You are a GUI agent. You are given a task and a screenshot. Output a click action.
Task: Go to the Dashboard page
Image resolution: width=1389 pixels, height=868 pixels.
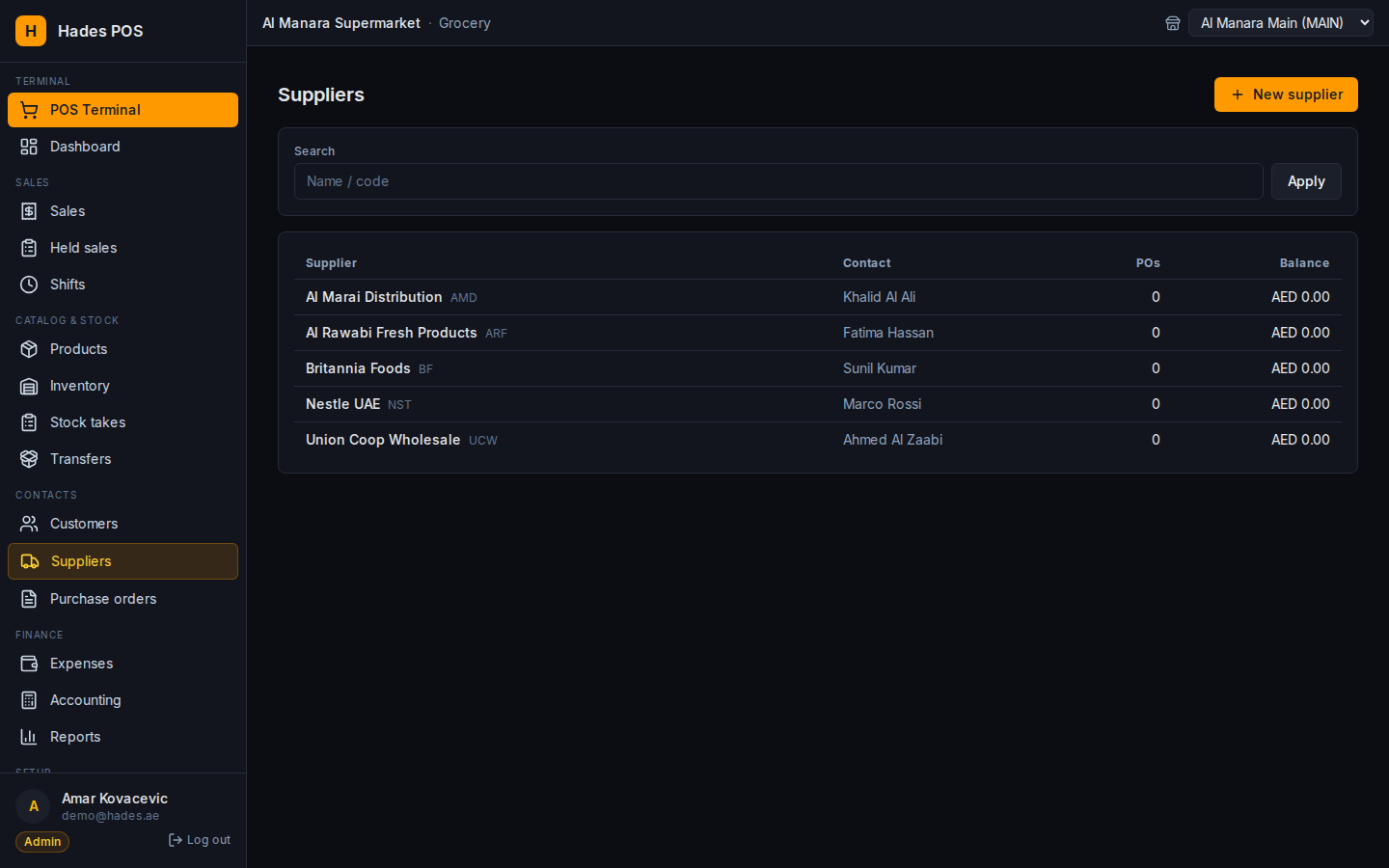tap(123, 147)
